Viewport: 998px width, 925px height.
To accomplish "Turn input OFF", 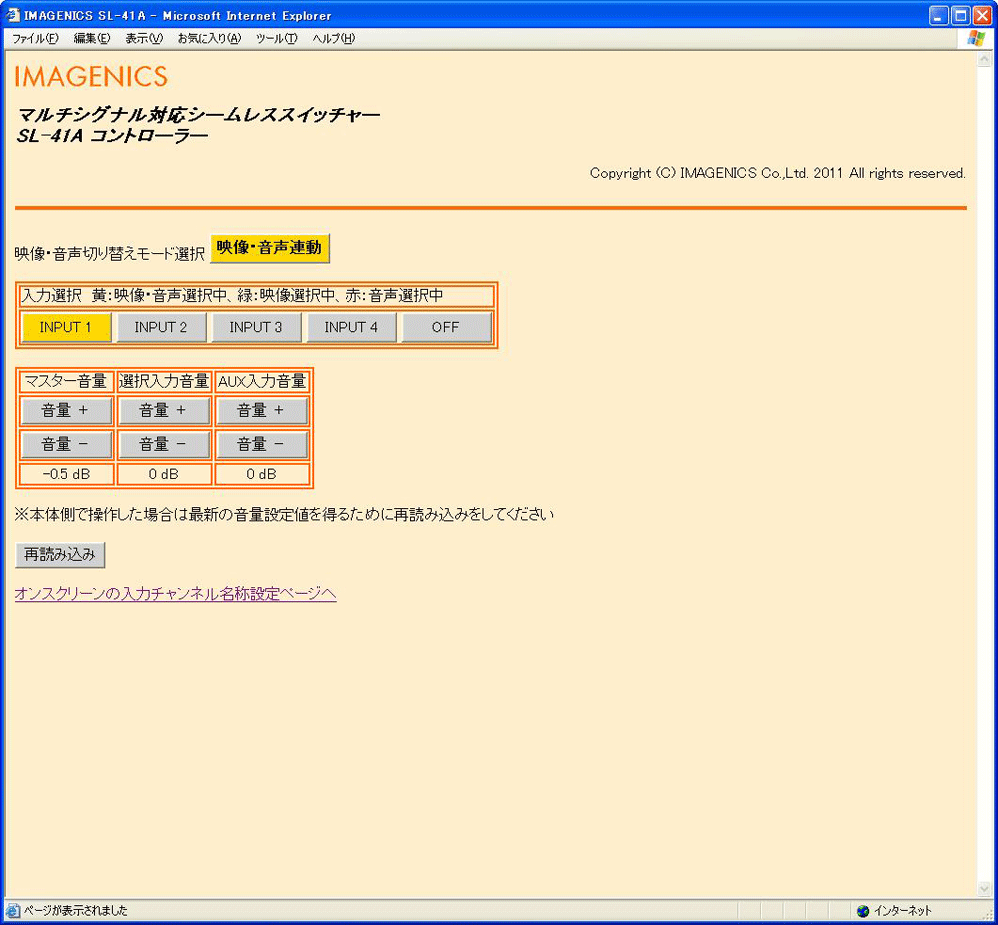I will [446, 327].
